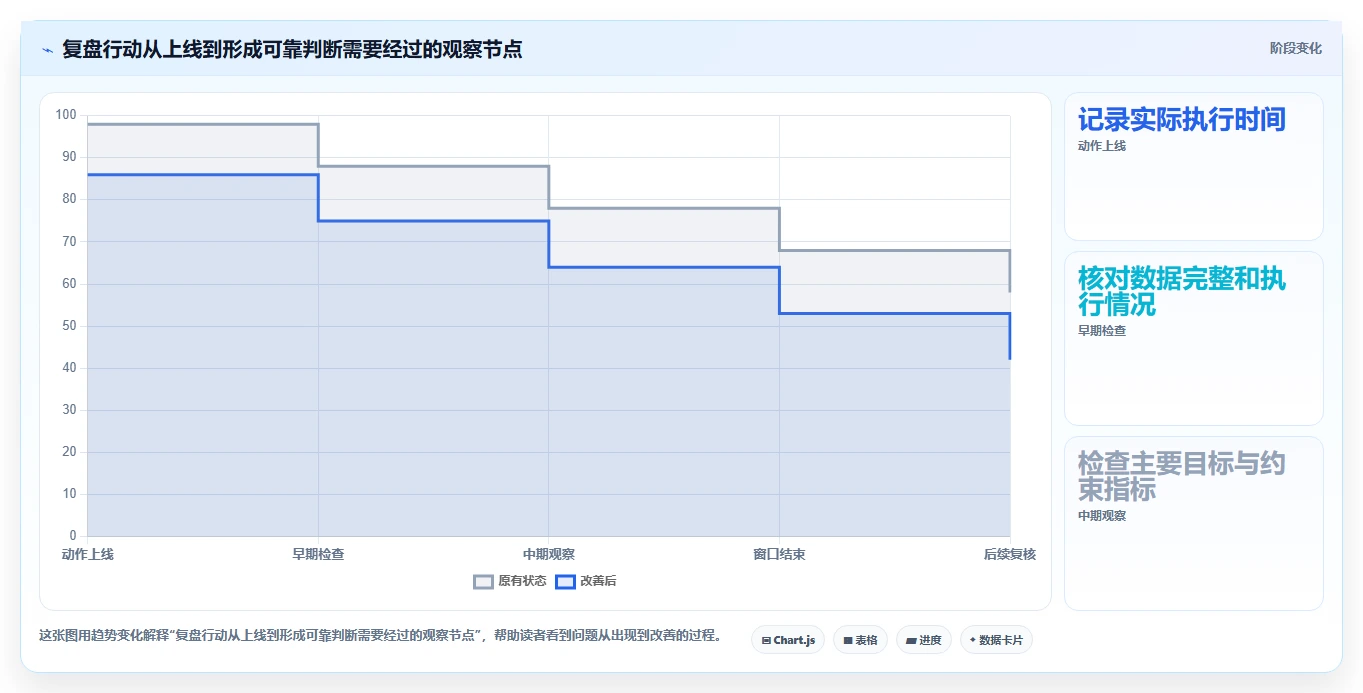Click the 早期检查 x-axis label
The width and height of the screenshot is (1363, 693).
click(318, 554)
